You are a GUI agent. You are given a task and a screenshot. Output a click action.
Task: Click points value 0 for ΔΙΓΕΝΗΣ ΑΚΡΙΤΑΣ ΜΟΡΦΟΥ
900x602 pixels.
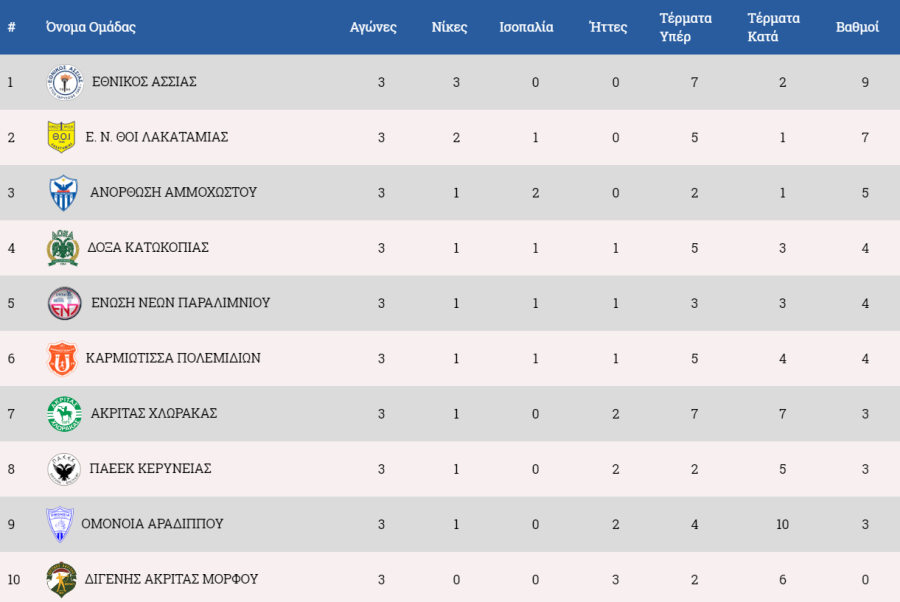click(865, 580)
